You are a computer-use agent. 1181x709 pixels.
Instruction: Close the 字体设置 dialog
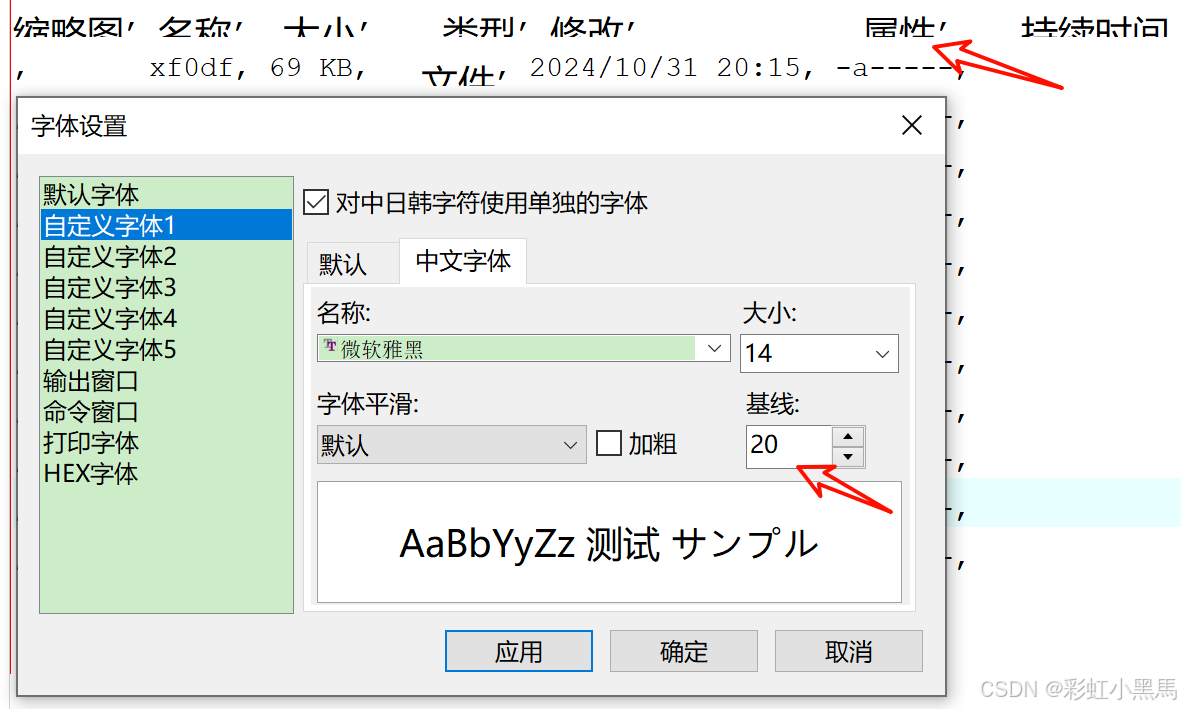tap(911, 125)
